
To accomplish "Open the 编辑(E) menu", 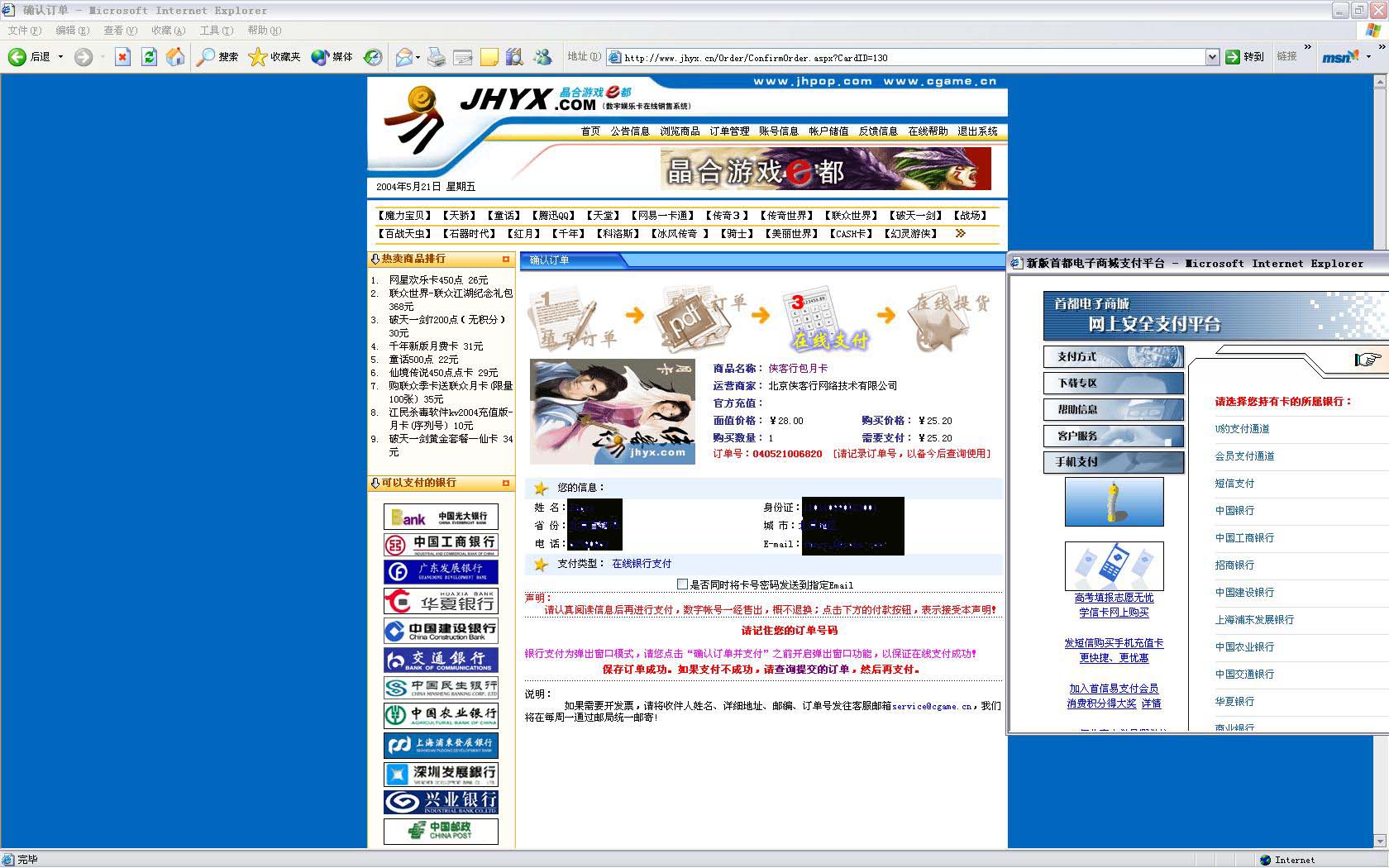I will coord(72,31).
